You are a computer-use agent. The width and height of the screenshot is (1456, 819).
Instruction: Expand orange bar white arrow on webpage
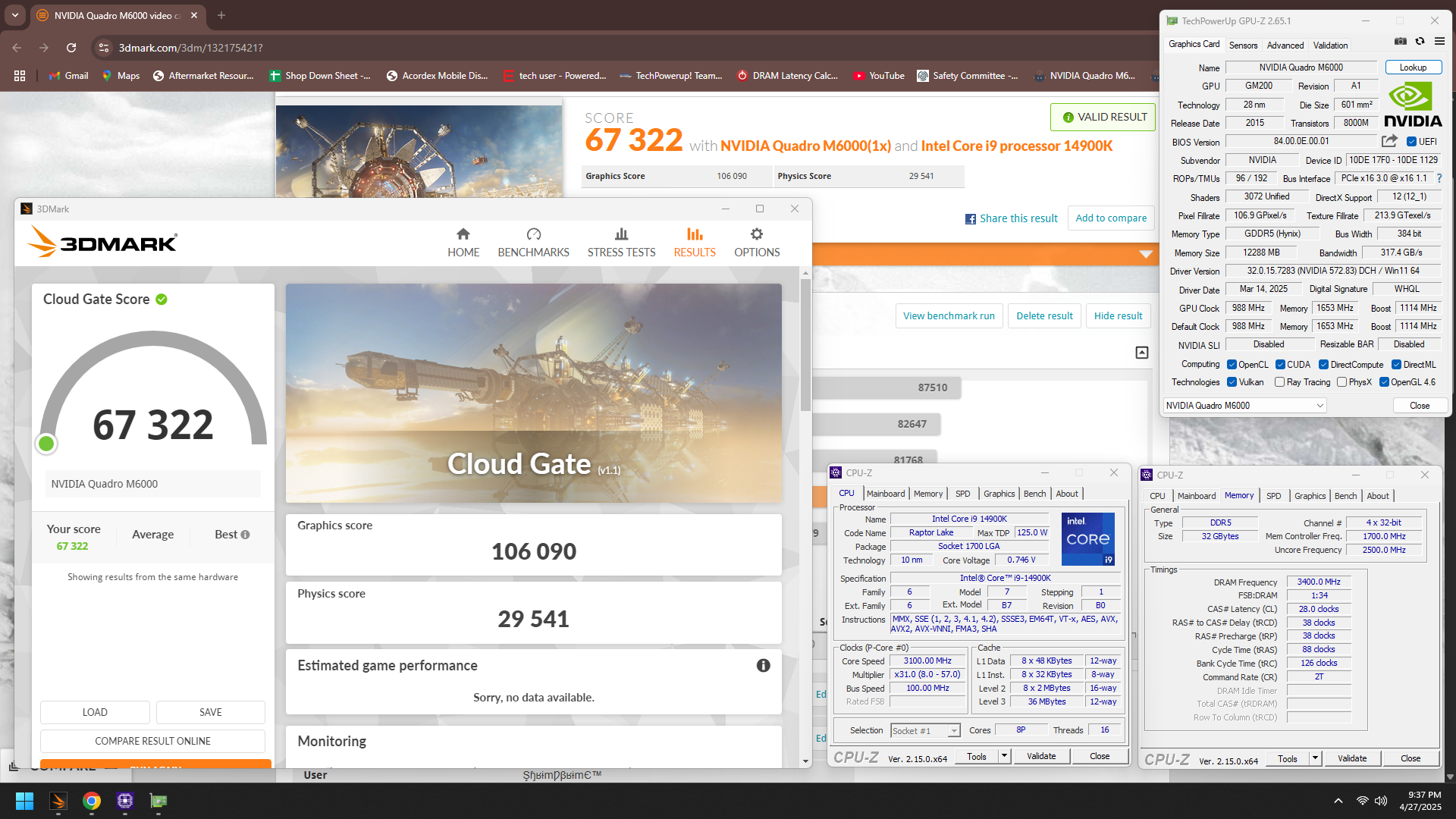tap(1146, 254)
